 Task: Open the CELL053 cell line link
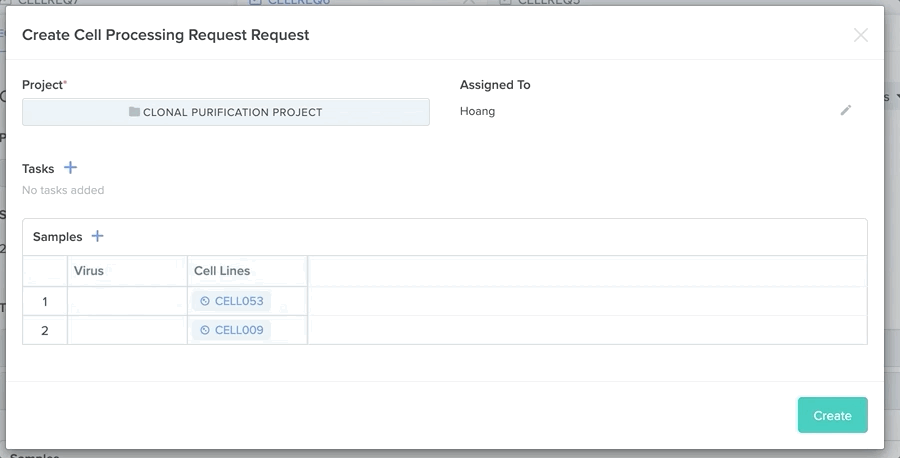231,301
